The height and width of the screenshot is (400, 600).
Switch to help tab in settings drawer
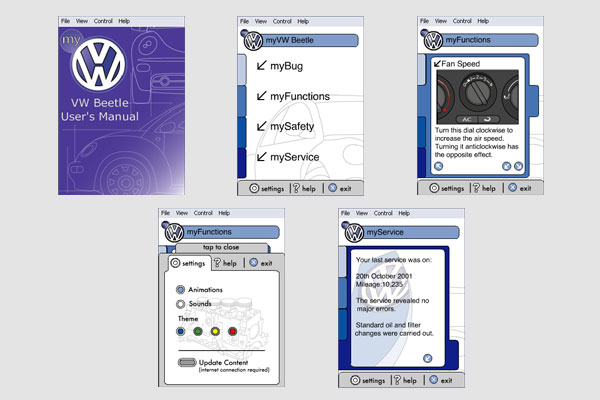tap(225, 263)
